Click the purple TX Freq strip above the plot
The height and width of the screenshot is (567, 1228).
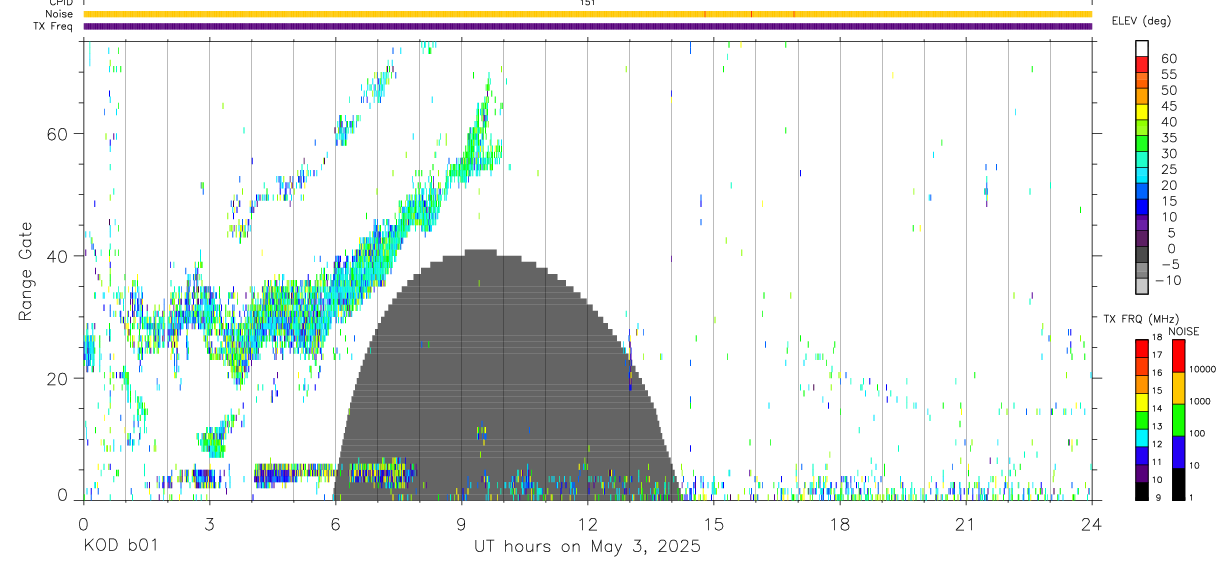(587, 26)
